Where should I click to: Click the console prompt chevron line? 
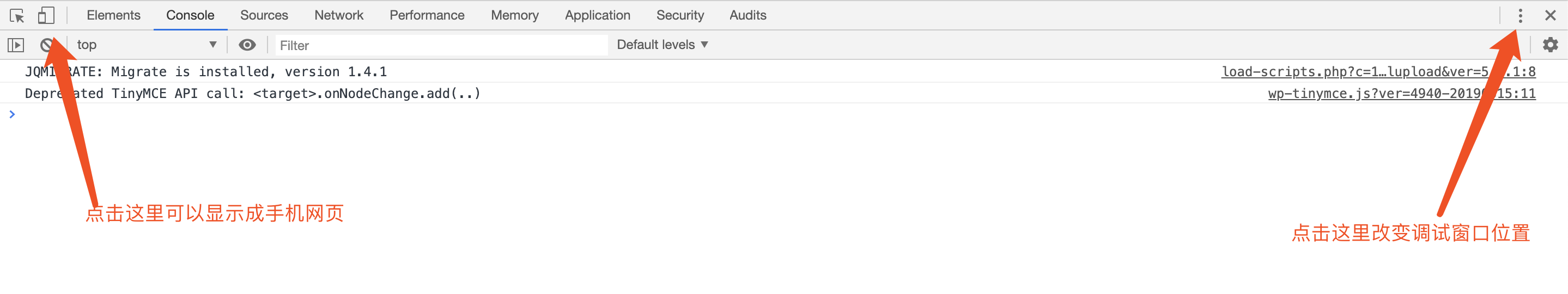click(784, 114)
